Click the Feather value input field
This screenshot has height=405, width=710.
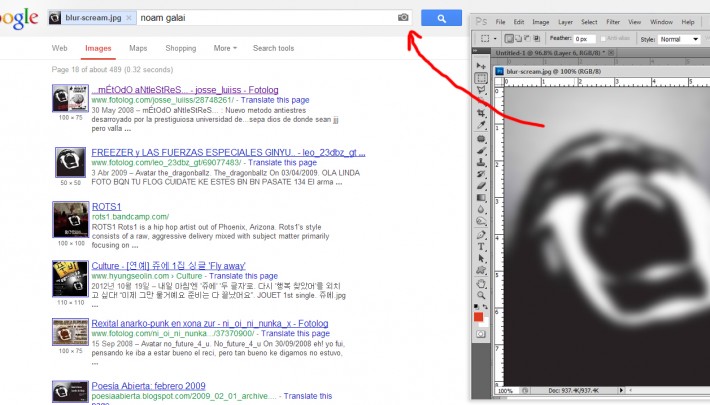[585, 39]
